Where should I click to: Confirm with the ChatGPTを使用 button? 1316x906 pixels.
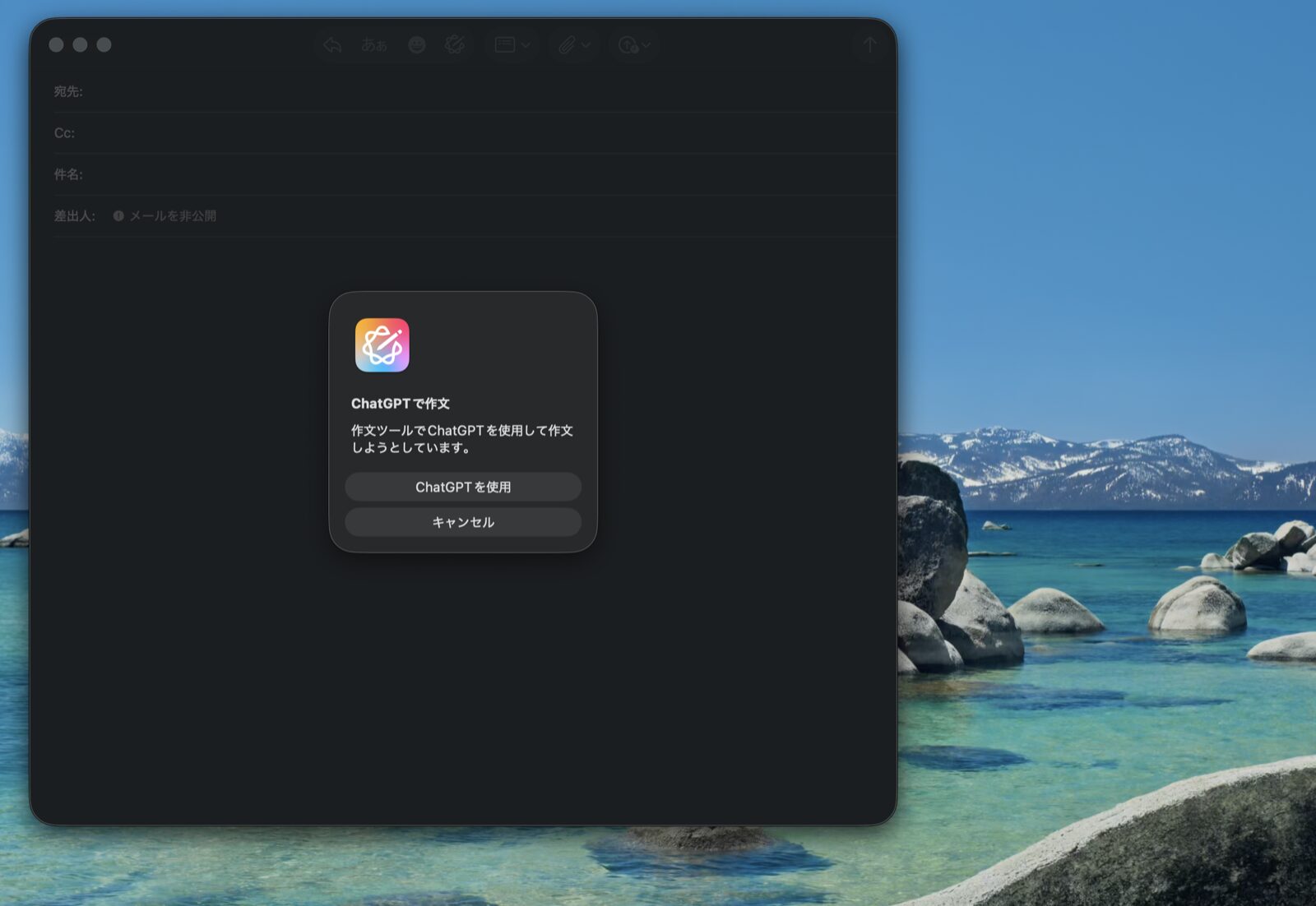pyautogui.click(x=463, y=487)
